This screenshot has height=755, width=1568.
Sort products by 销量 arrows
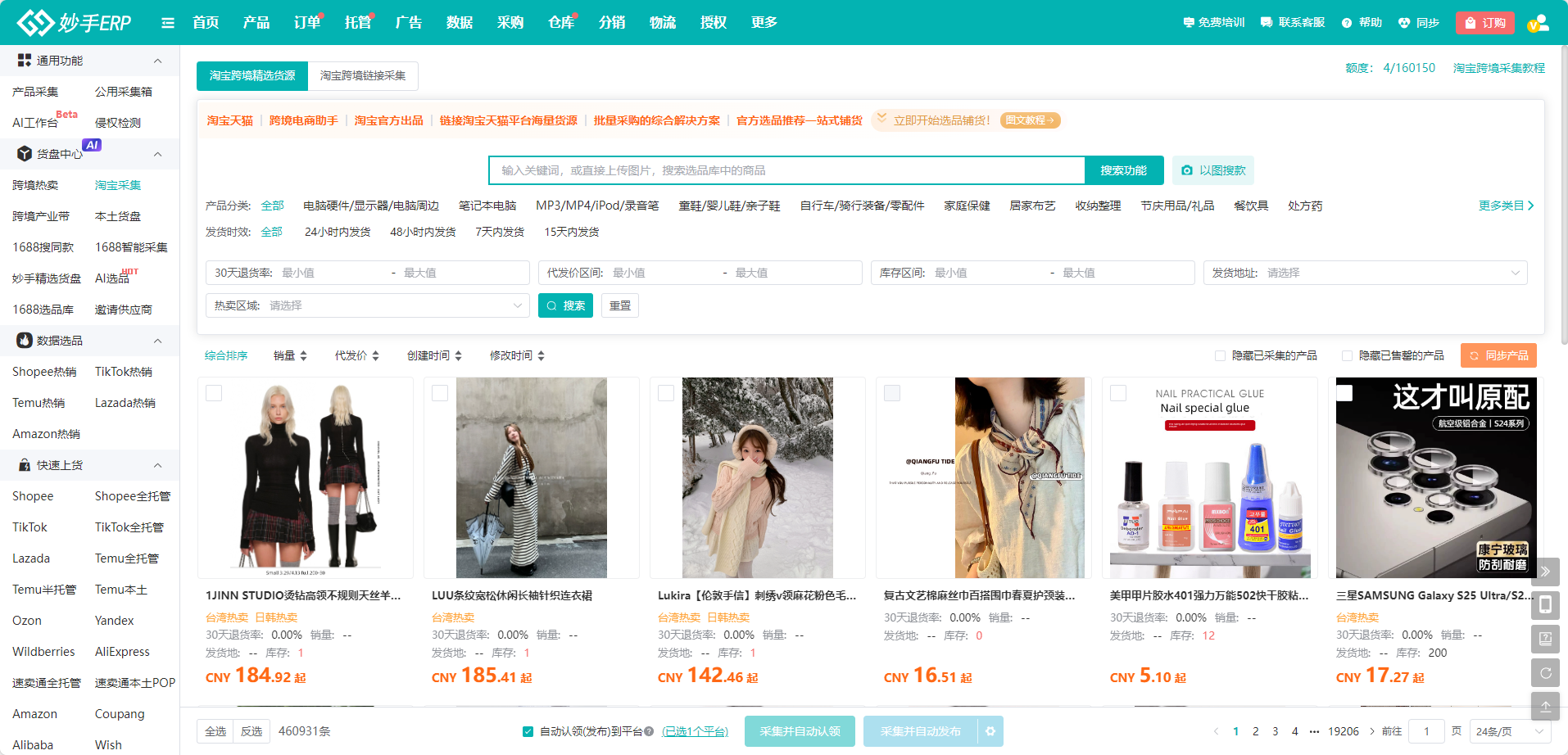303,355
